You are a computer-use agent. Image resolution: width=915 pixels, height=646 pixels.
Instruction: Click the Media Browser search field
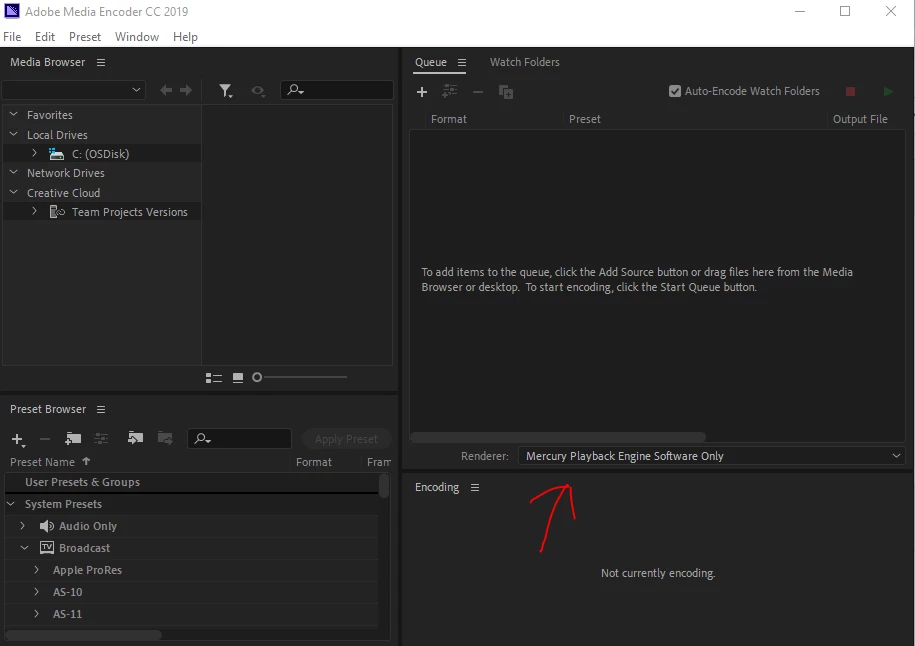click(x=337, y=90)
